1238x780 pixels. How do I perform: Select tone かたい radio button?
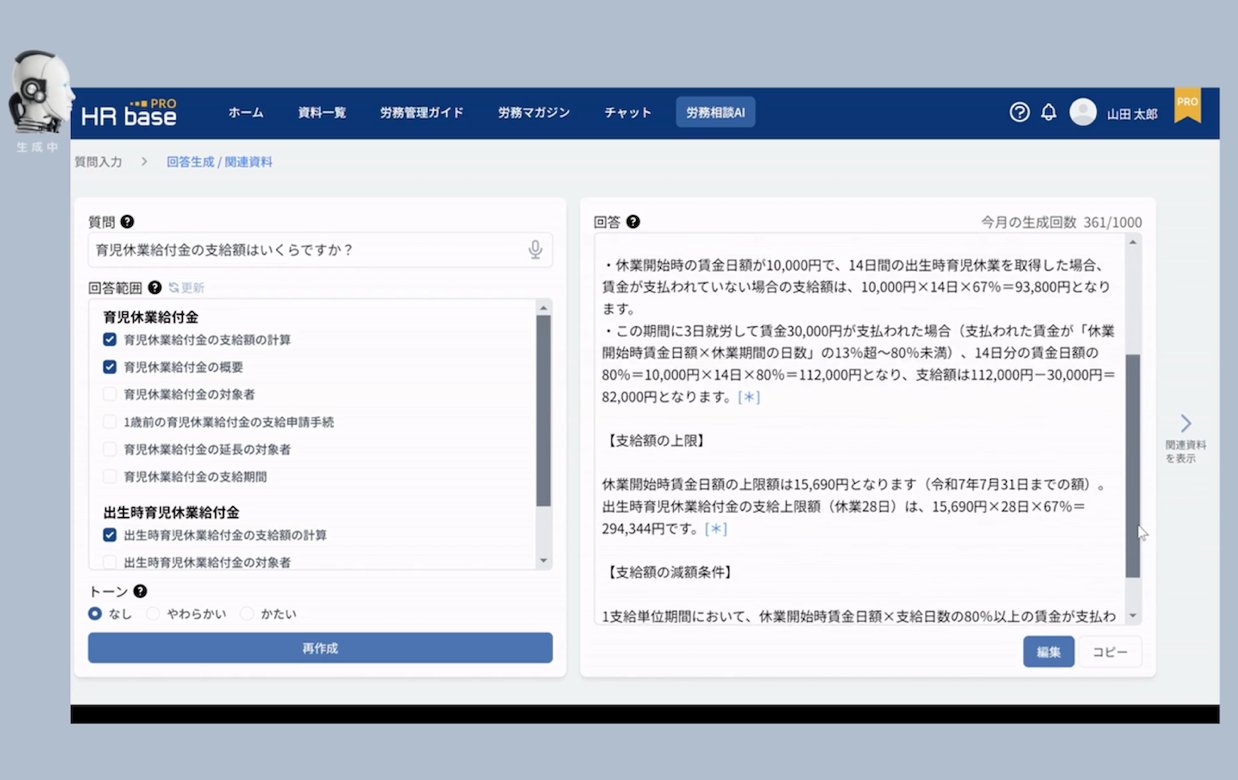pyautogui.click(x=247, y=614)
